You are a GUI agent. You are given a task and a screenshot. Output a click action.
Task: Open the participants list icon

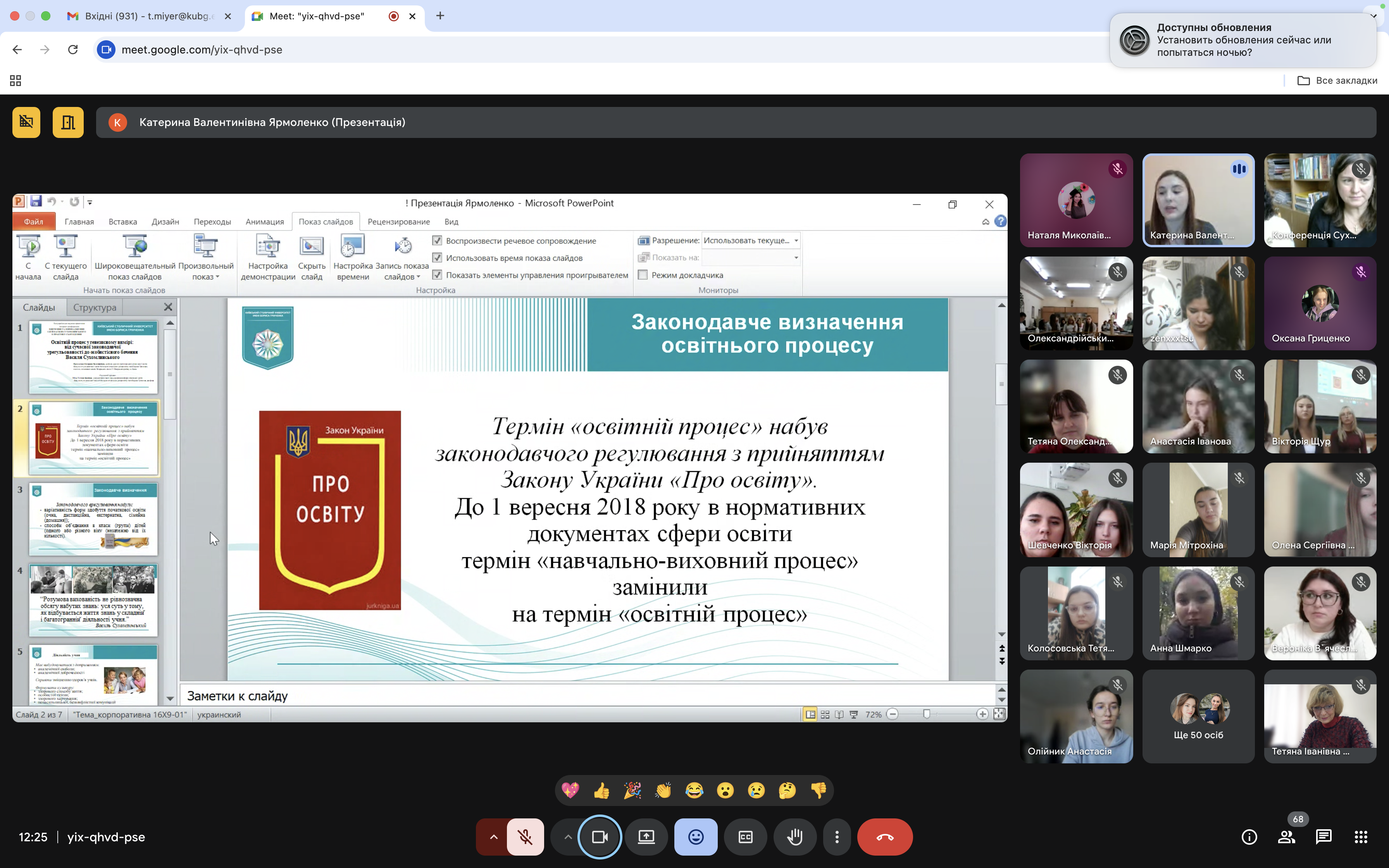(1286, 837)
